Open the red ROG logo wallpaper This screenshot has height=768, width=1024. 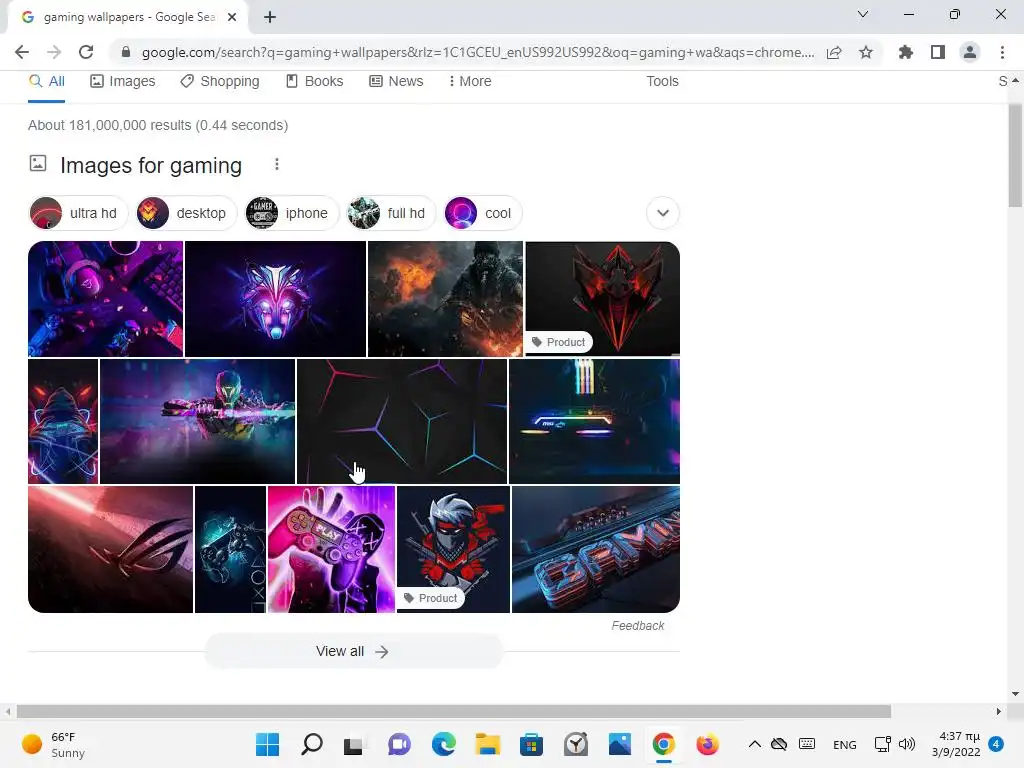(110, 549)
